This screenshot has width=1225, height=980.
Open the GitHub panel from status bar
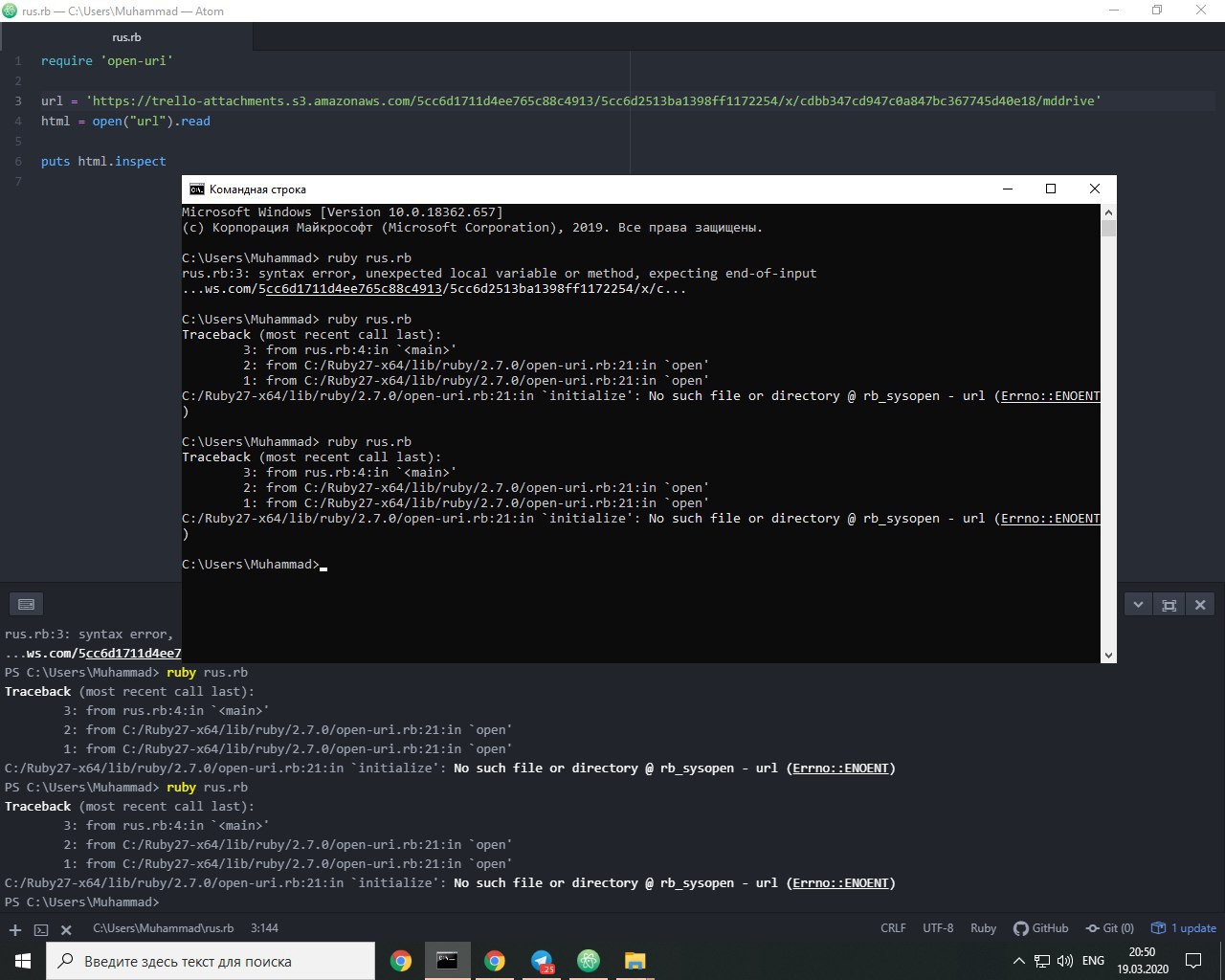[1040, 927]
